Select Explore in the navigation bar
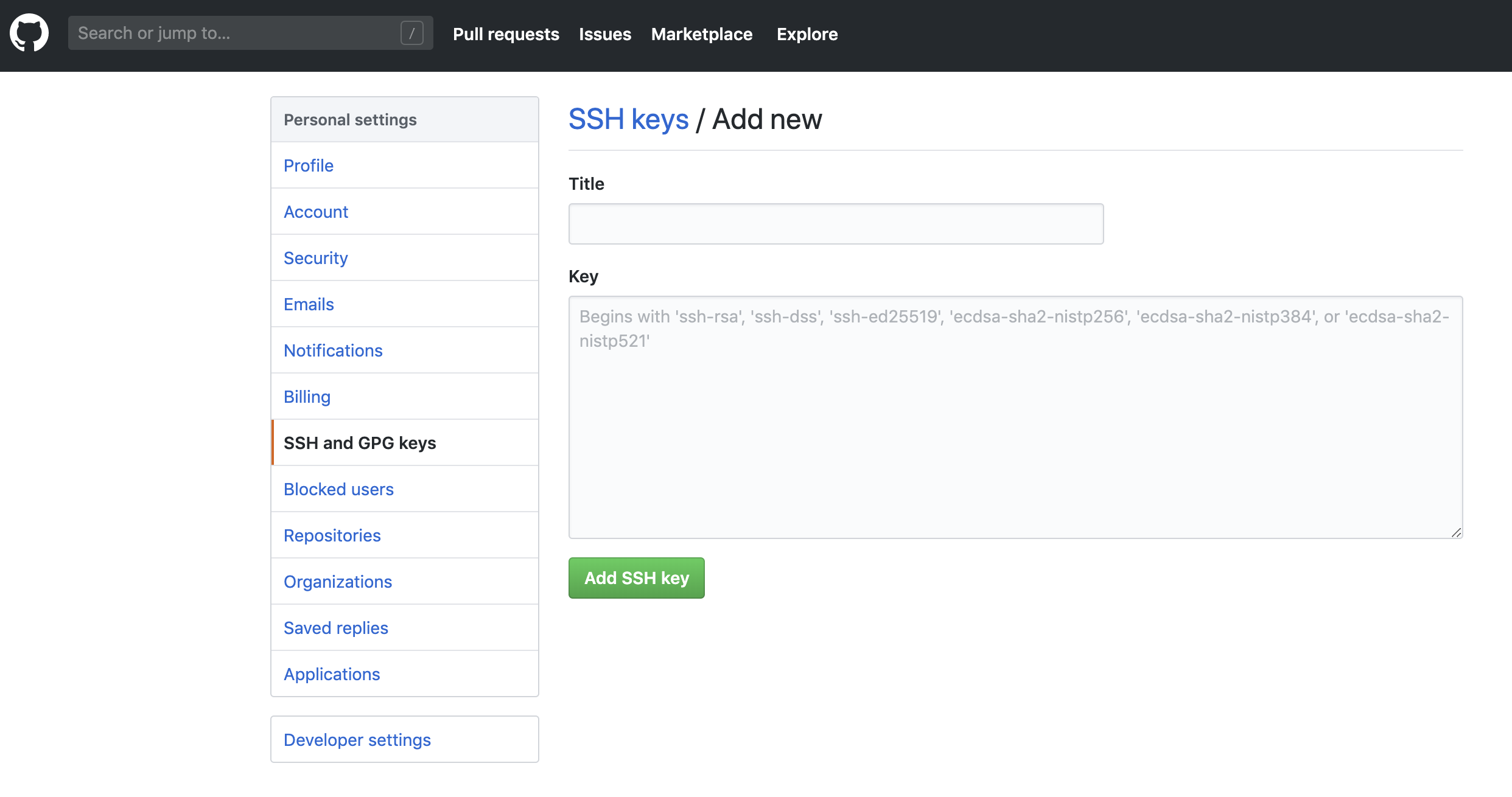Image resolution: width=1512 pixels, height=797 pixels. [807, 34]
